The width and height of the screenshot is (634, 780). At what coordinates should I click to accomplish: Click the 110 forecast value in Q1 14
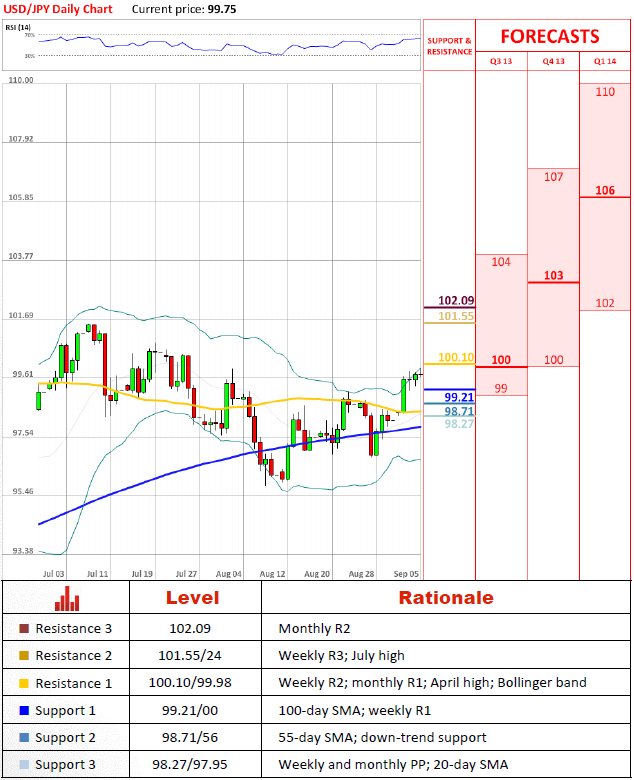(x=605, y=92)
